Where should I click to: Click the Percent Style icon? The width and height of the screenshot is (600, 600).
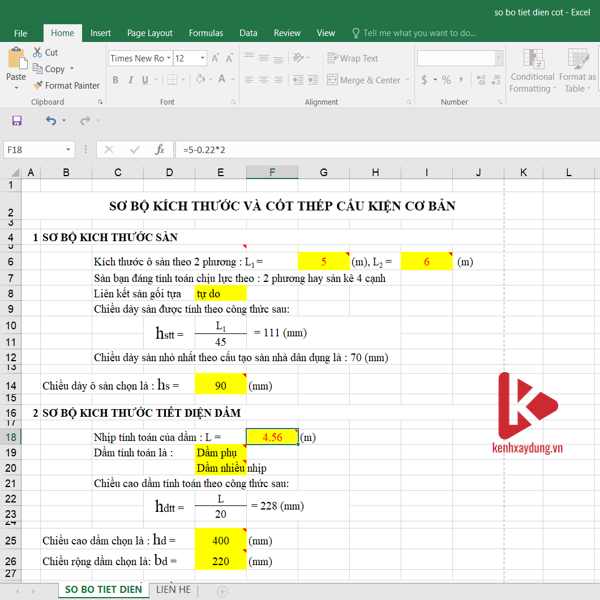[446, 80]
